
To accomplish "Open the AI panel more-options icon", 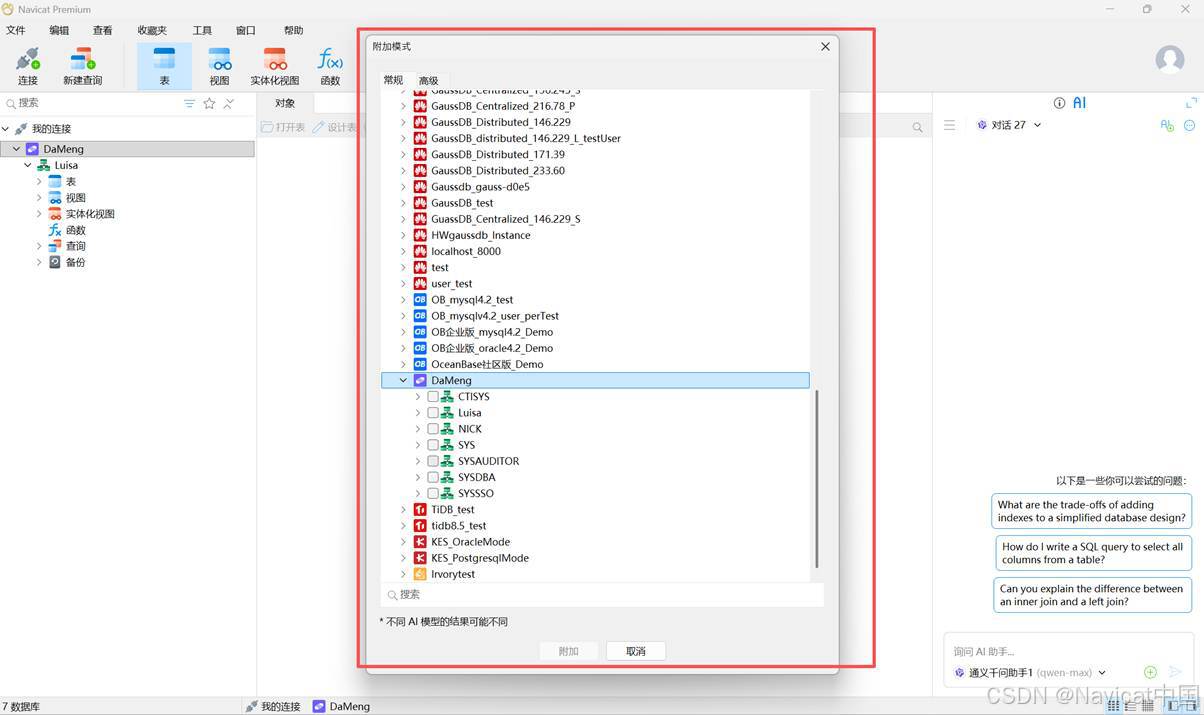I will click(1189, 125).
